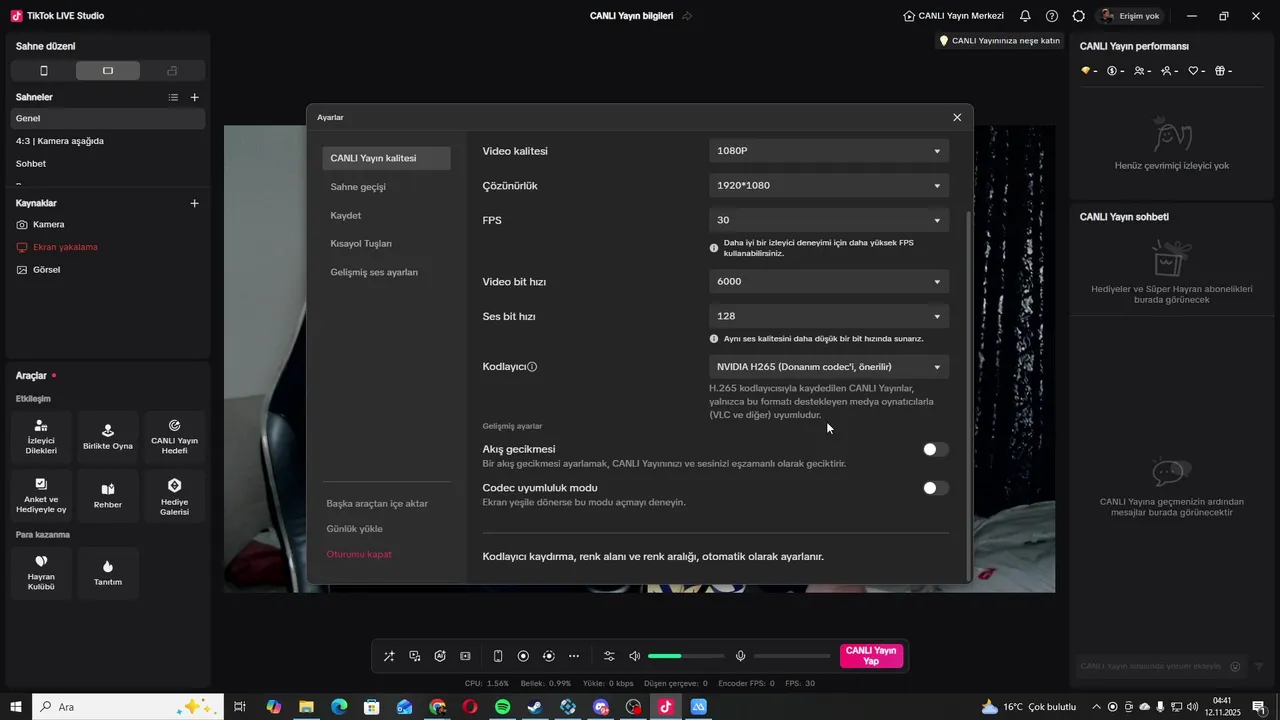Click Günlük yükle

click(354, 529)
